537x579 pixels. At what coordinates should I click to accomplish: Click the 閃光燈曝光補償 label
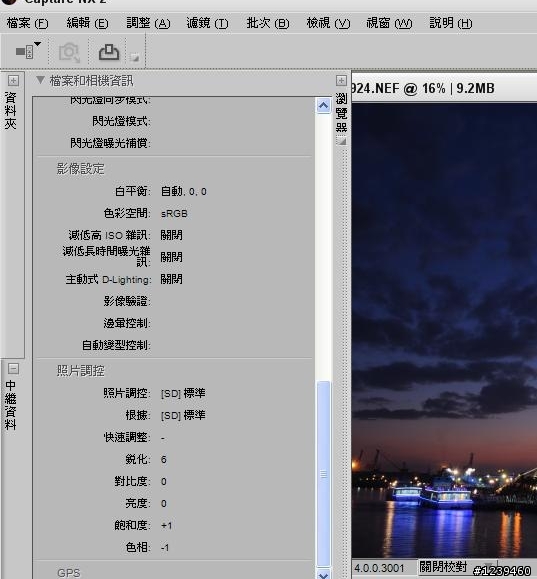coord(110,143)
